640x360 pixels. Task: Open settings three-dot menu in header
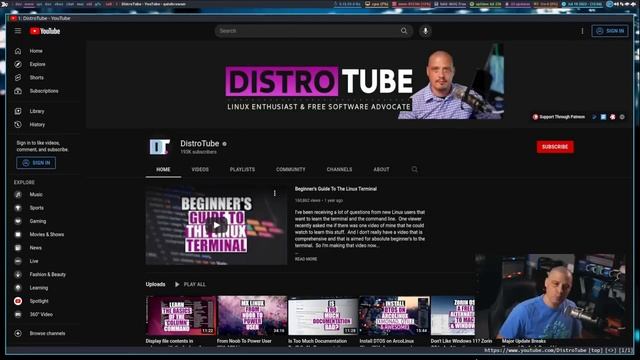click(582, 31)
